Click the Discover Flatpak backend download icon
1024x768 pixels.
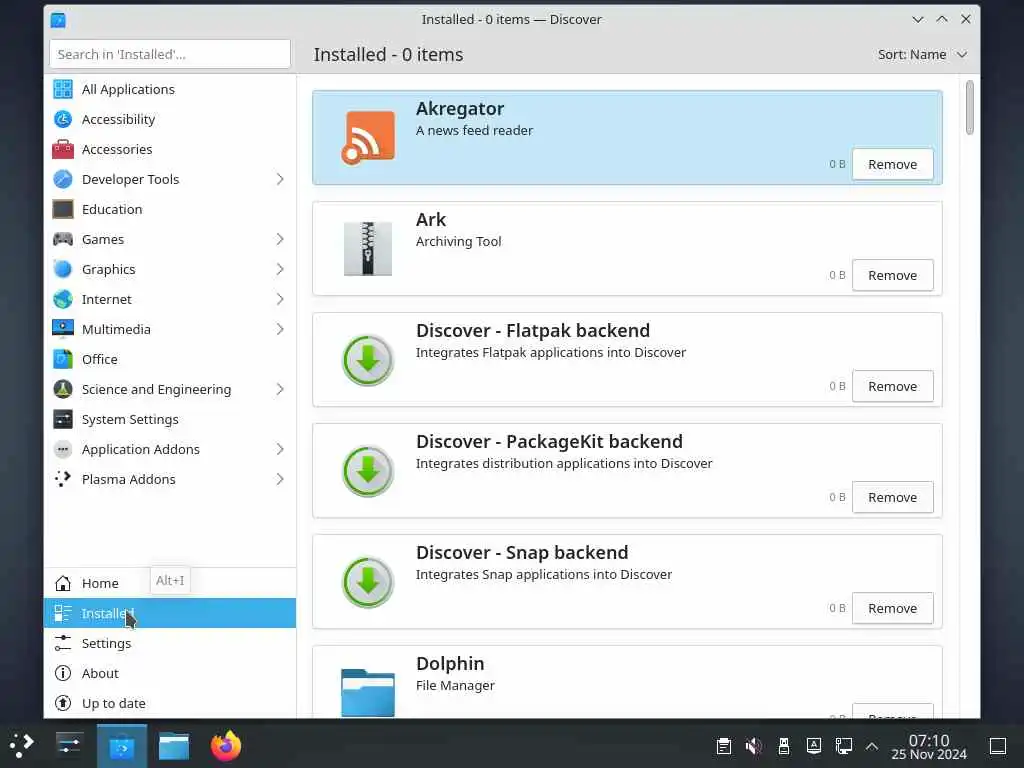[368, 360]
